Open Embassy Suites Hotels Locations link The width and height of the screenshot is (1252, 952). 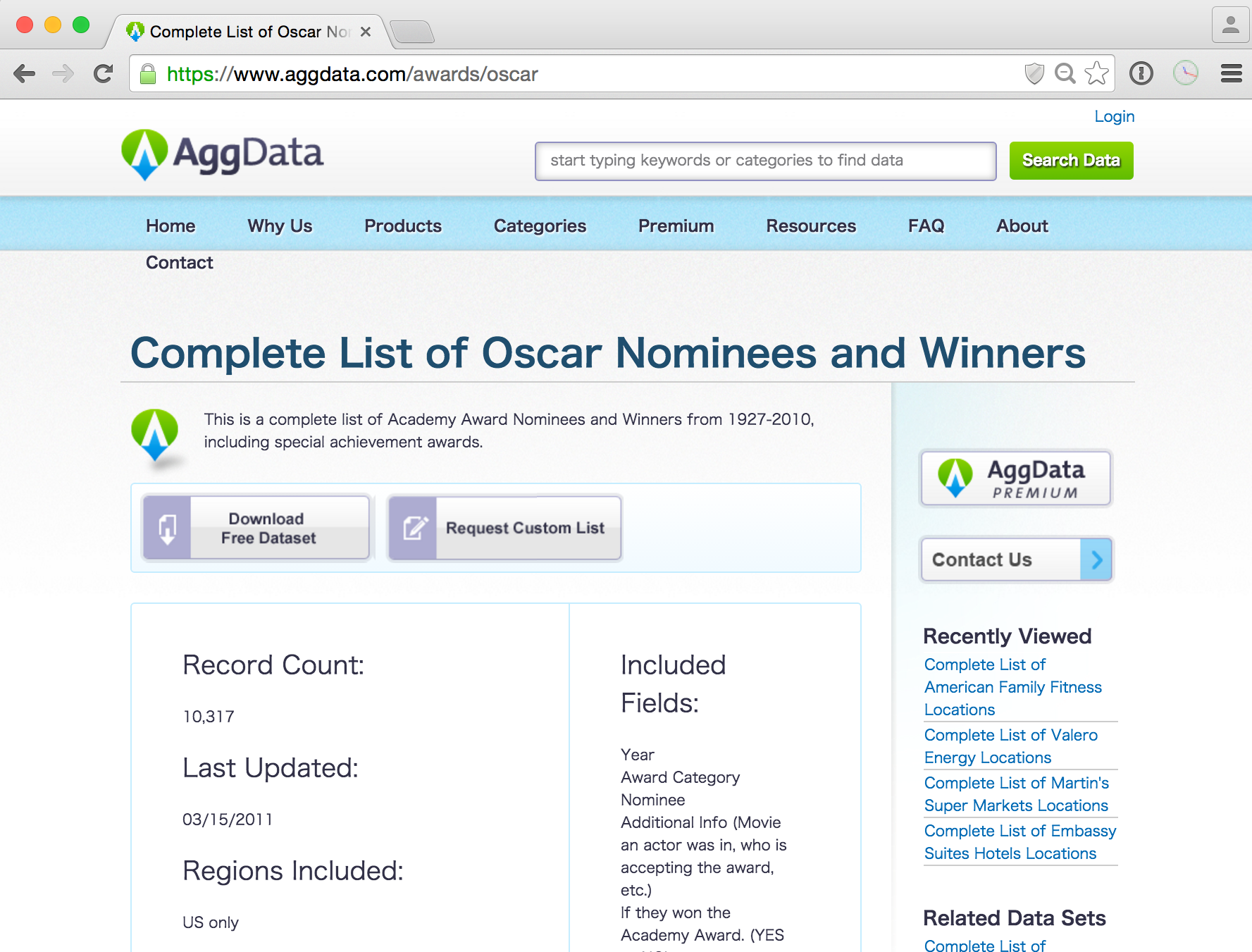point(1020,842)
